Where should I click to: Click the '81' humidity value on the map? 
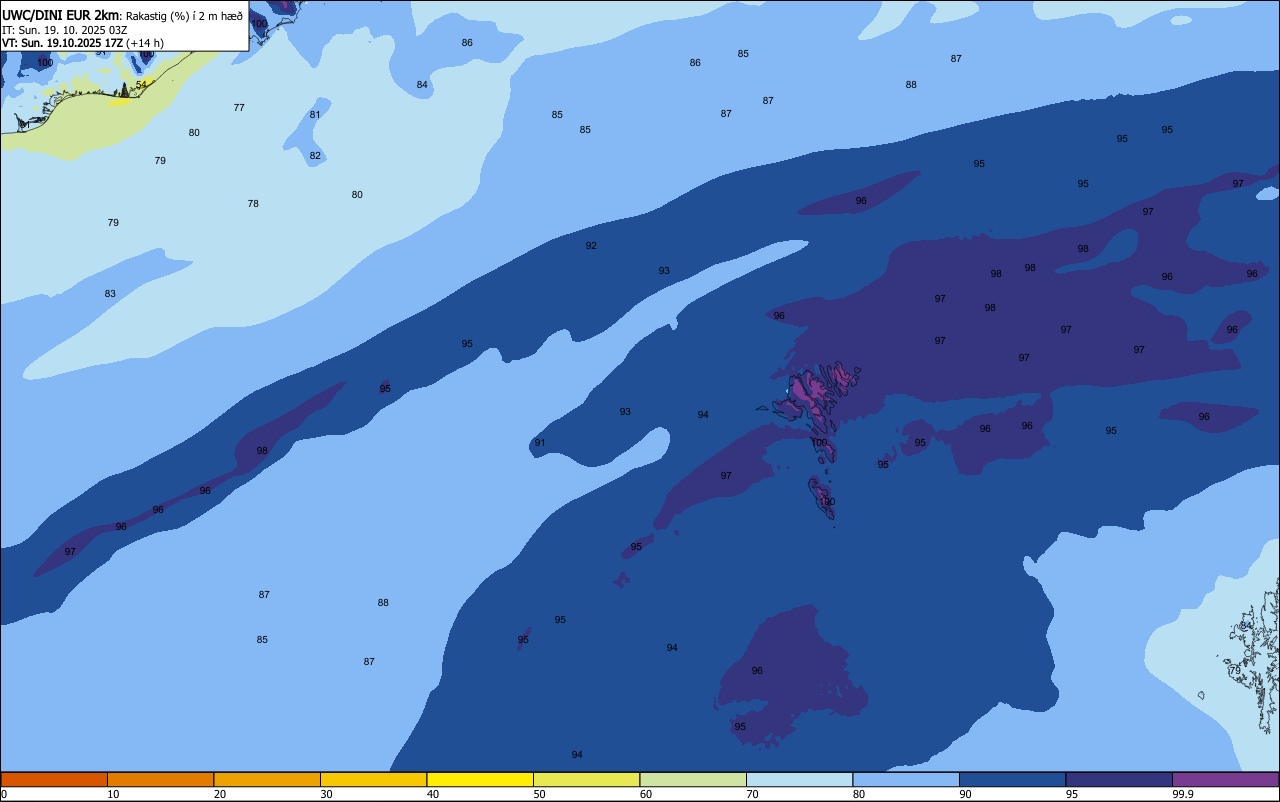pos(315,115)
